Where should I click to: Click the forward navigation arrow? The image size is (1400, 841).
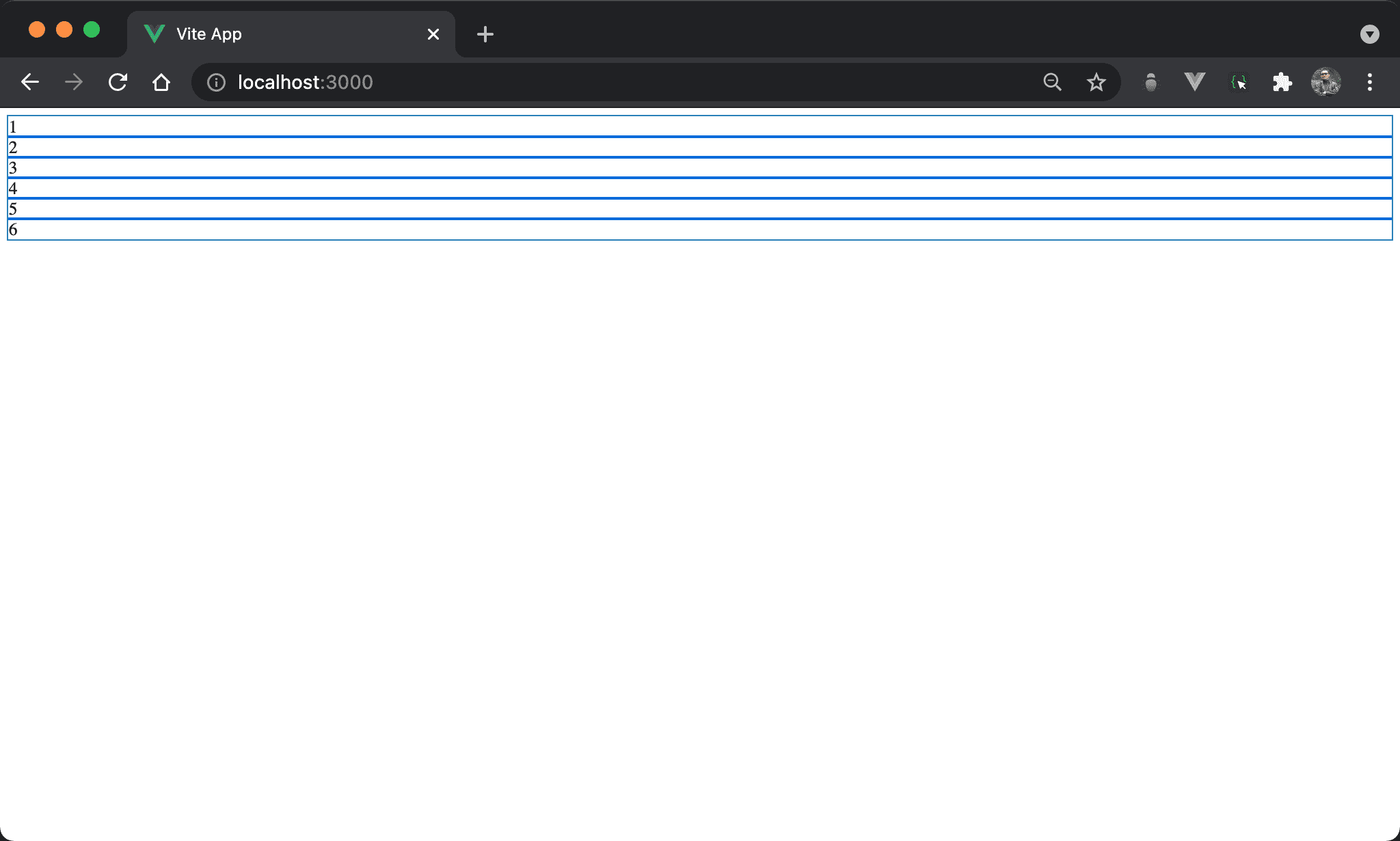point(74,82)
